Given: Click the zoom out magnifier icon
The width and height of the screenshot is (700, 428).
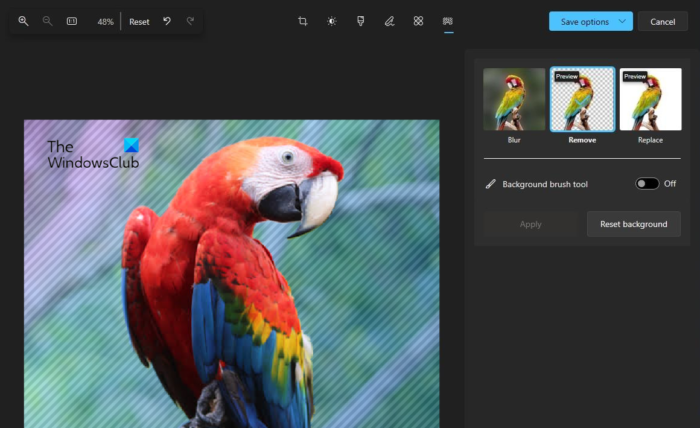Looking at the screenshot, I should [x=47, y=21].
